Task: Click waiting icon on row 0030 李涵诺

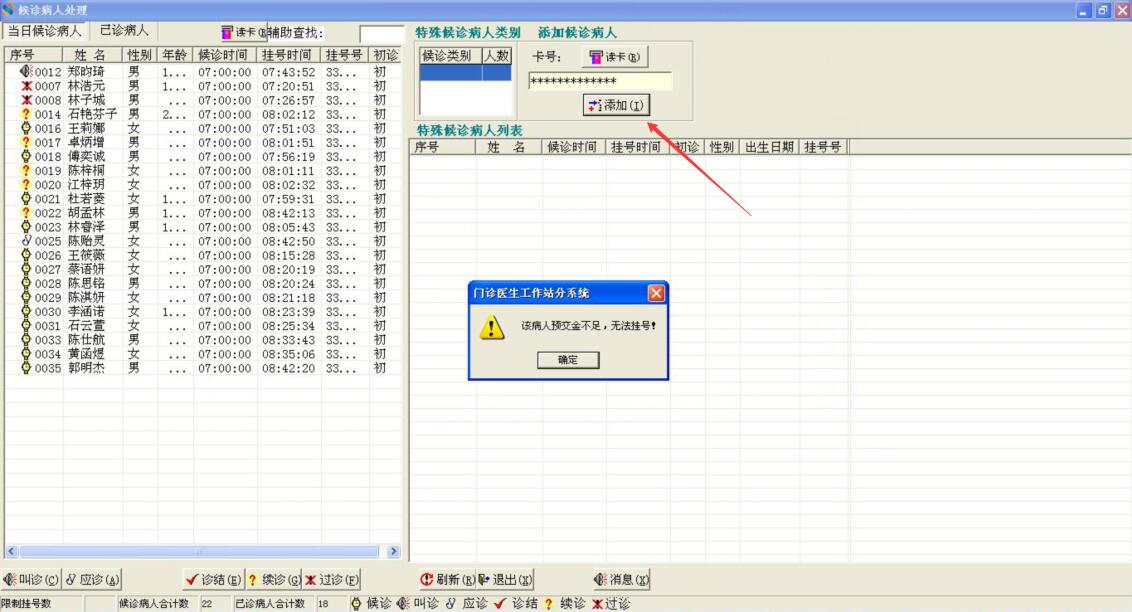Action: 26,311
